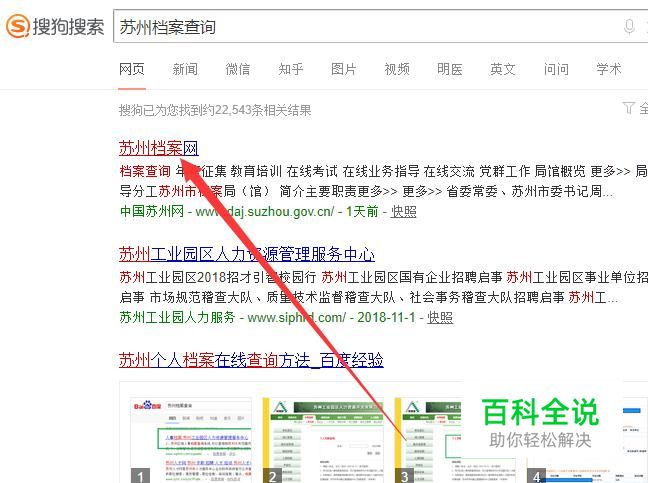
Task: Open 苏州工业园区人力资源管理服务中心 result
Action: pyautogui.click(x=247, y=254)
